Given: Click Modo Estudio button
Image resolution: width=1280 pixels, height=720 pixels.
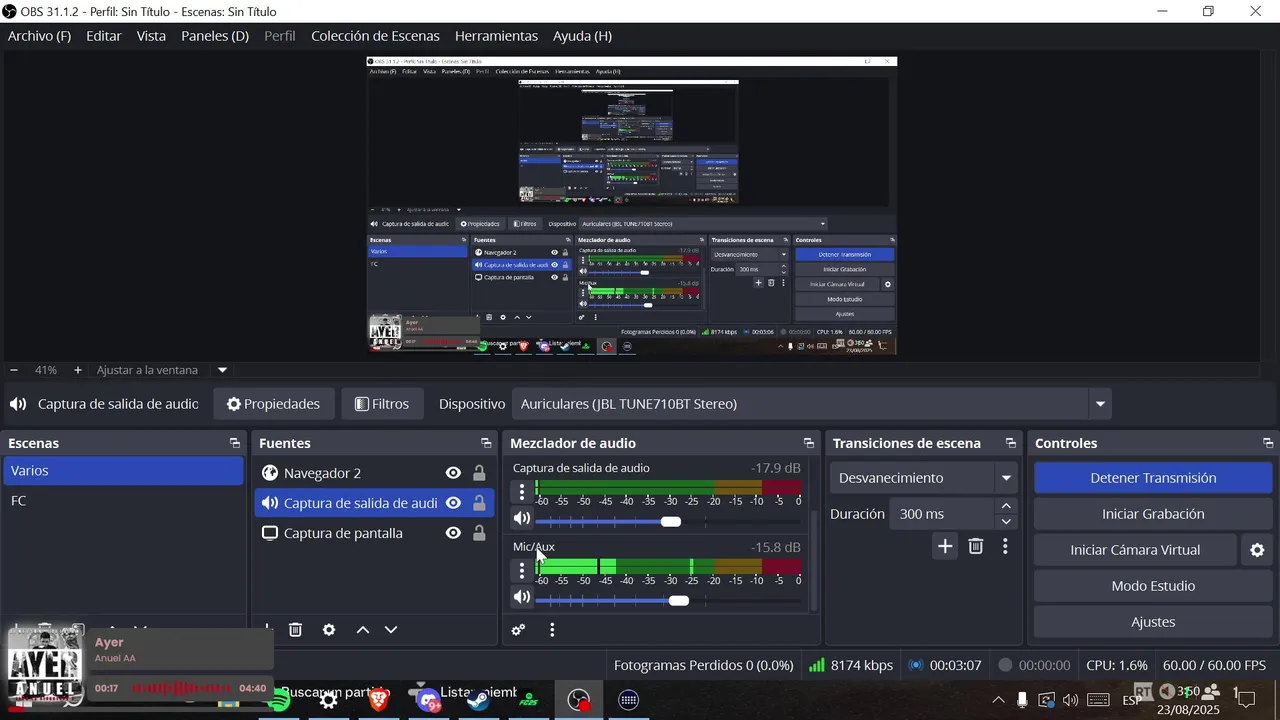Looking at the screenshot, I should click(1153, 586).
